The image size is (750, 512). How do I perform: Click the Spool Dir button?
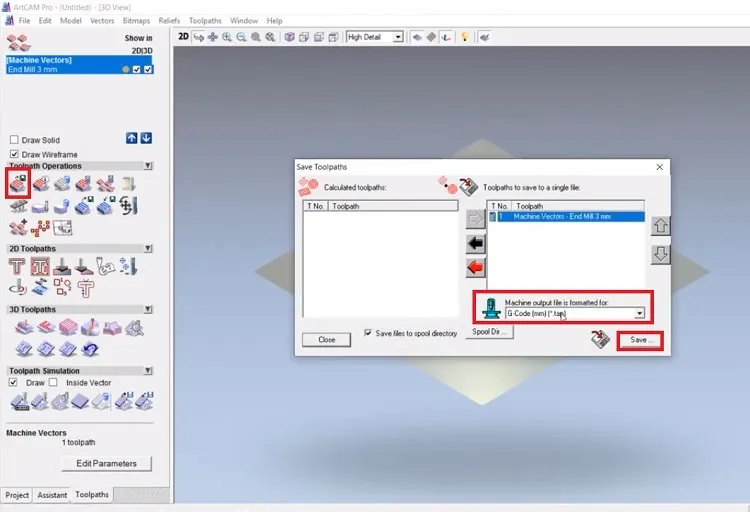tap(488, 332)
